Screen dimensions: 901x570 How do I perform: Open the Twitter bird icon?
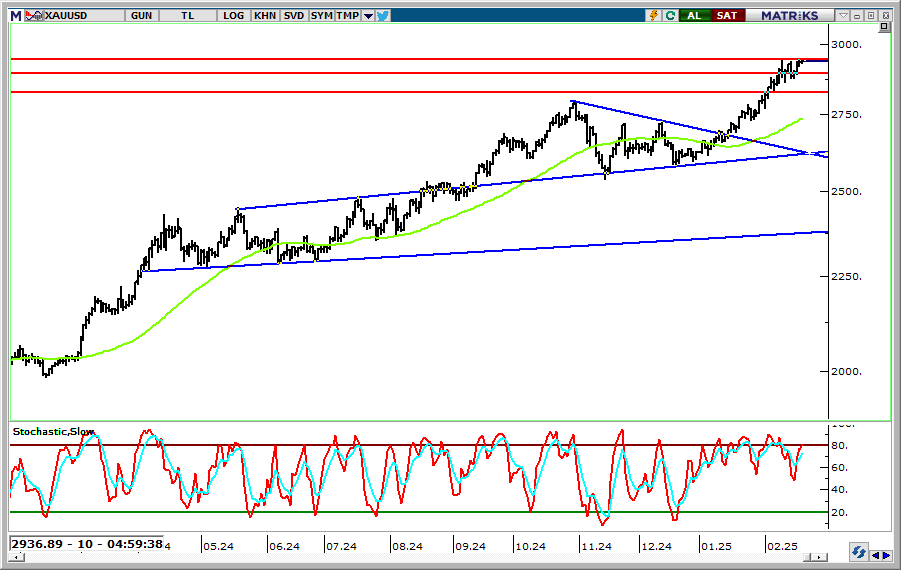[383, 15]
